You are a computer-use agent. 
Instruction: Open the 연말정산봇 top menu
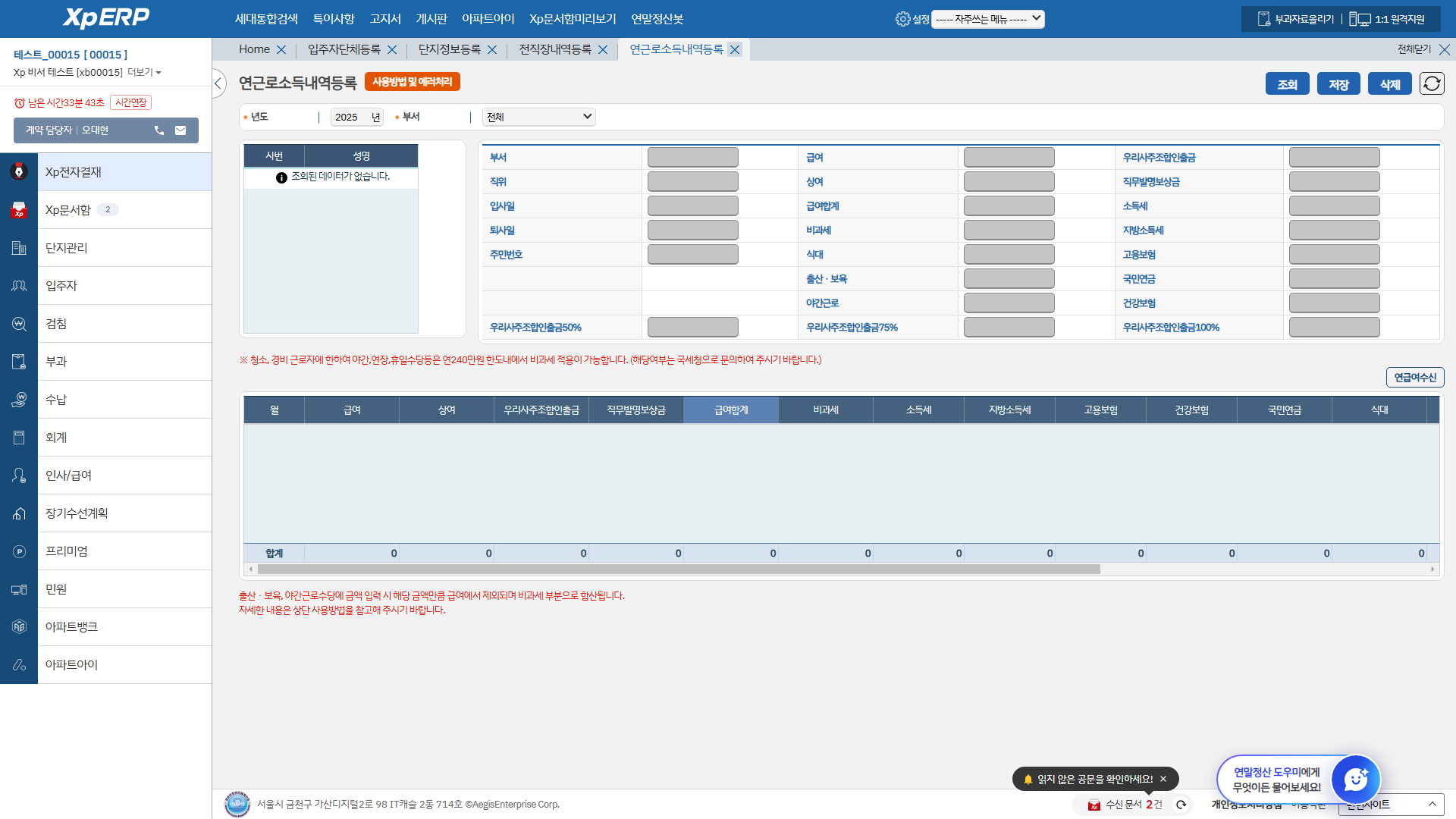[657, 19]
